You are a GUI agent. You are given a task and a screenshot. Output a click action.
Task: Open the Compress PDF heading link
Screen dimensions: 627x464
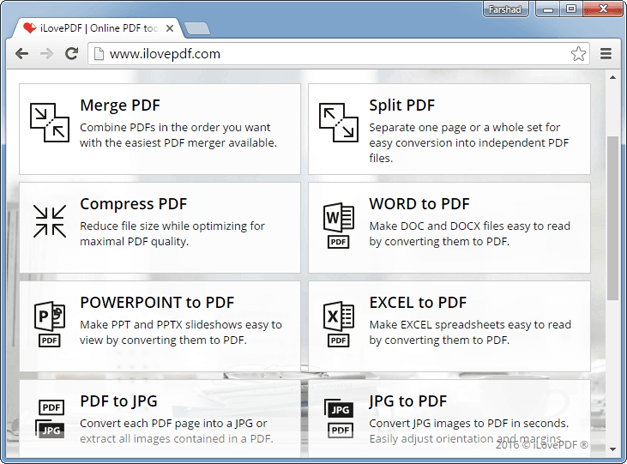tap(133, 204)
